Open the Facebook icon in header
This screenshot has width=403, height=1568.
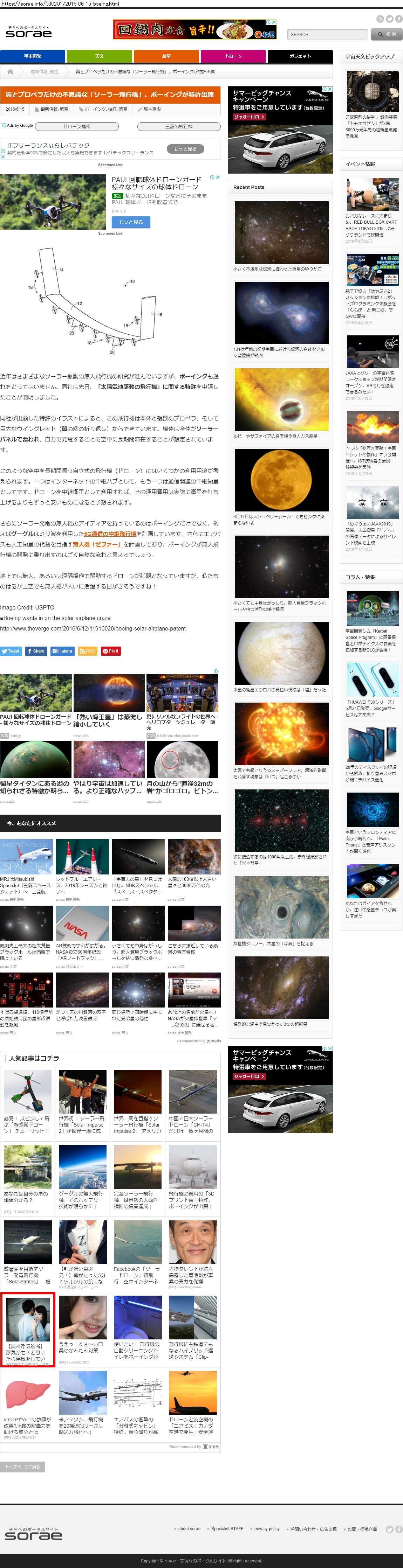pyautogui.click(x=399, y=19)
